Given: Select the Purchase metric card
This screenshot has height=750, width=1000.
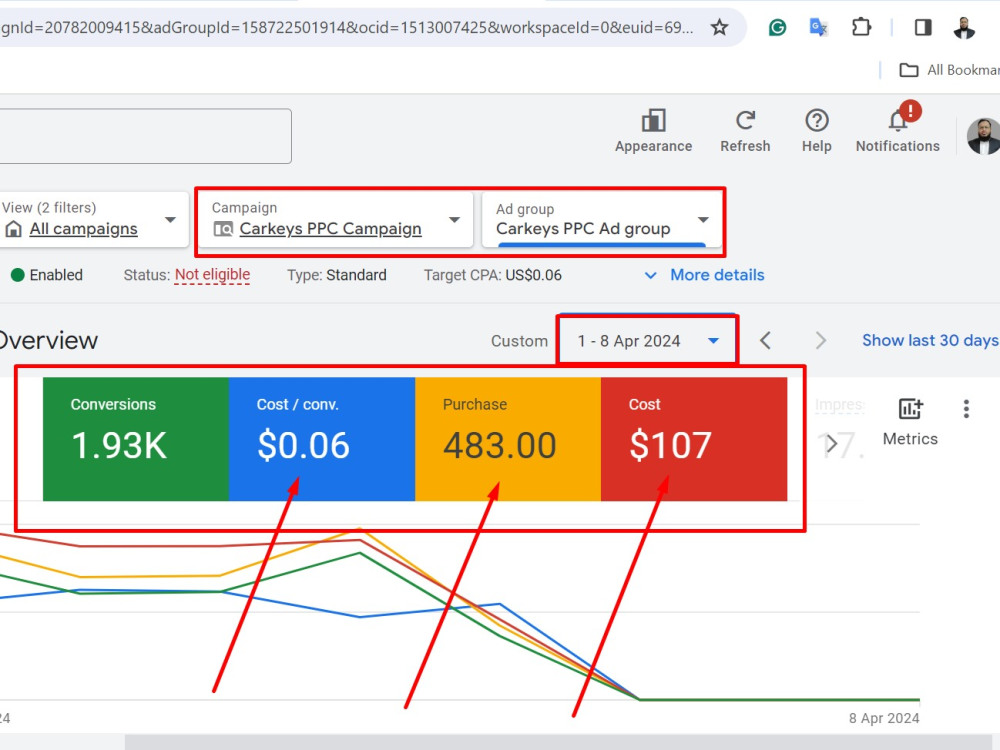Looking at the screenshot, I should tap(508, 439).
